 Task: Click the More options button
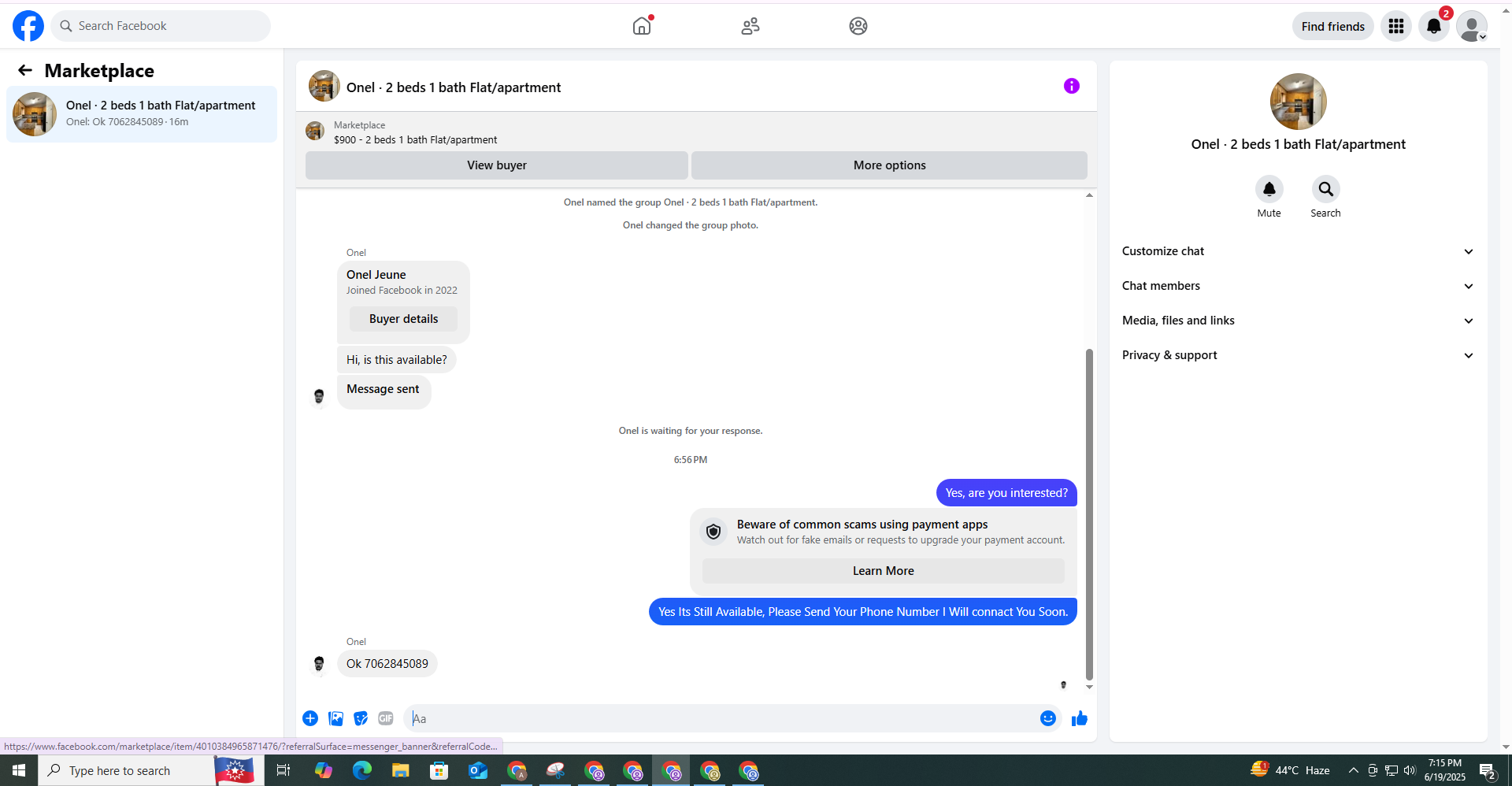click(x=890, y=165)
